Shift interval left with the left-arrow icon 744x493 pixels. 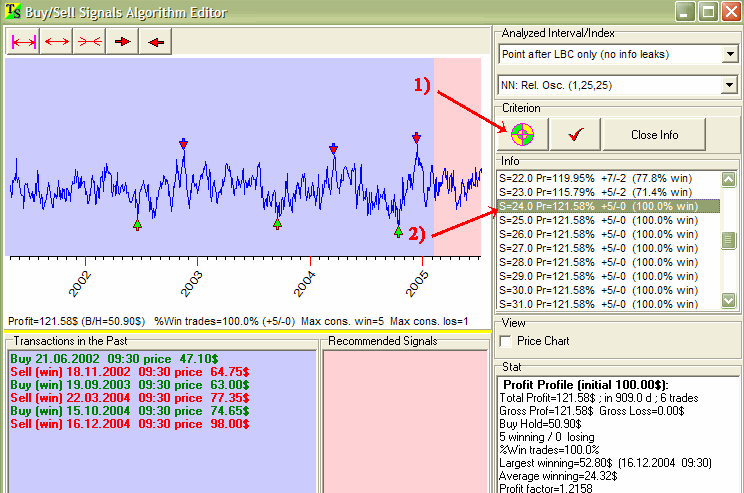click(x=156, y=42)
